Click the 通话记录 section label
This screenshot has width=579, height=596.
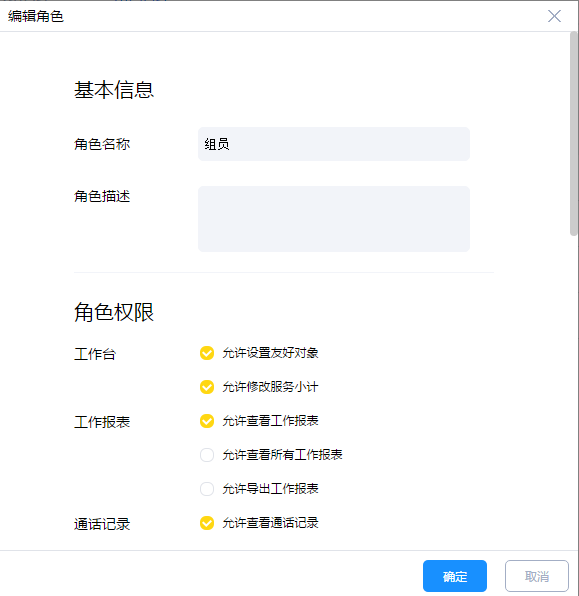click(x=102, y=524)
